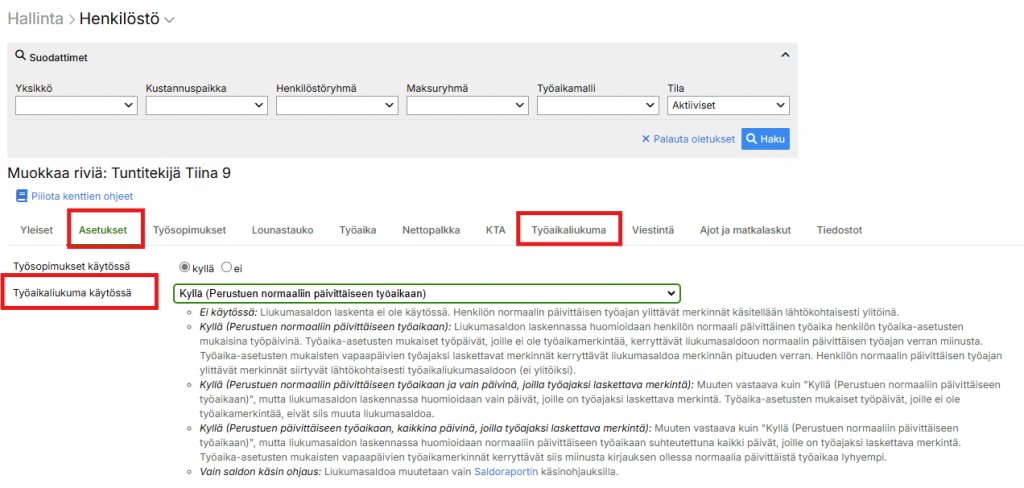This screenshot has height=488, width=1024.
Task: Select the kyllä radio button
Action: pos(184,267)
